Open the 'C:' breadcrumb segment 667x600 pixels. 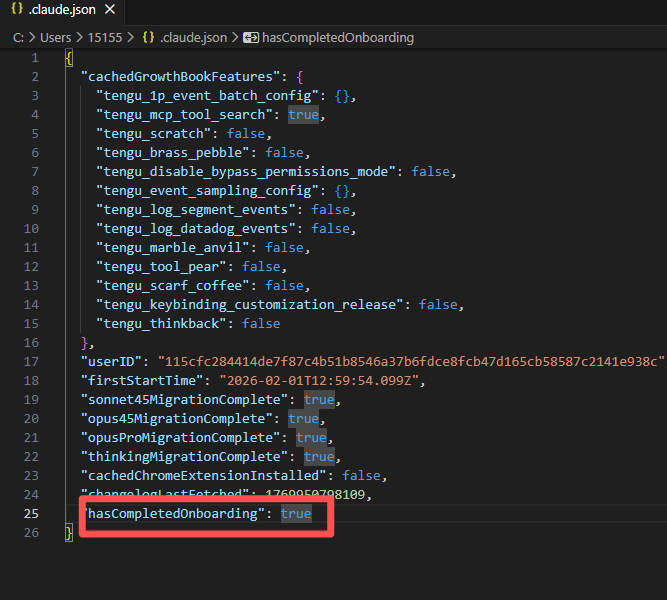pos(19,38)
